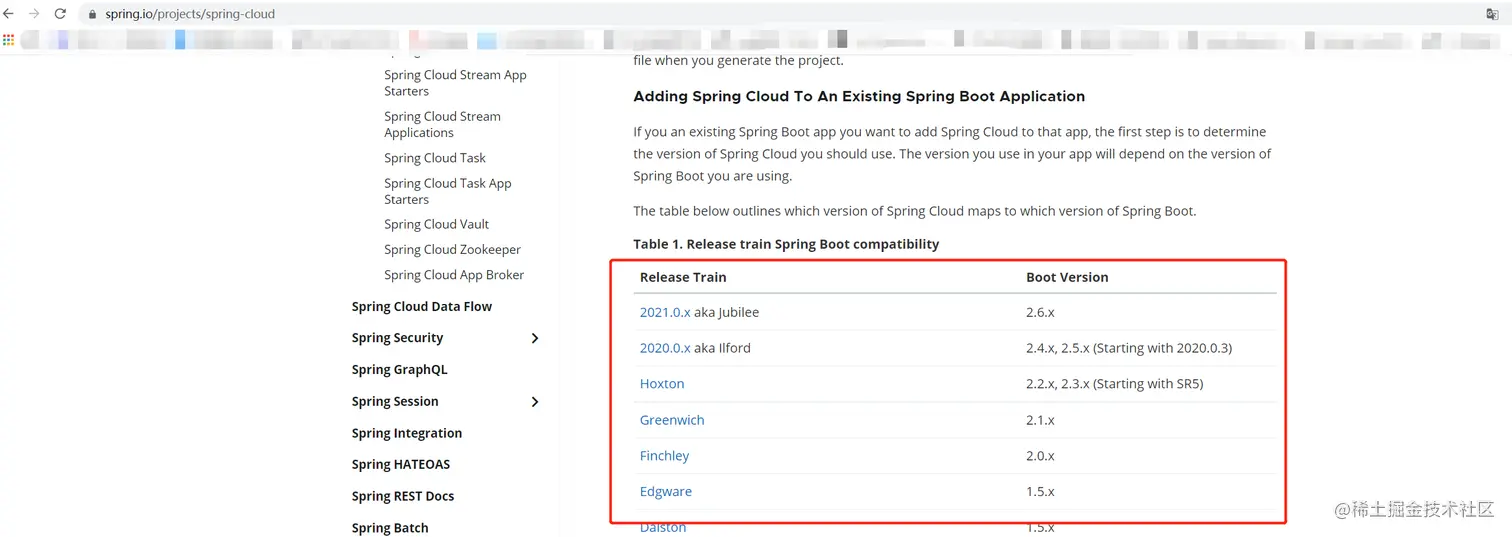This screenshot has height=537, width=1512.
Task: Select Spring Session in sidebar
Action: pyautogui.click(x=395, y=402)
